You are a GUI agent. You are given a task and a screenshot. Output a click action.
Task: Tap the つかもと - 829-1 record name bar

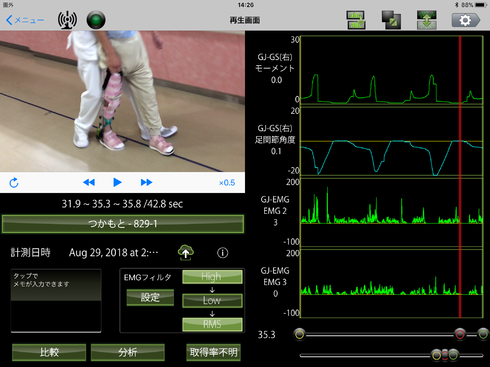[x=123, y=224]
